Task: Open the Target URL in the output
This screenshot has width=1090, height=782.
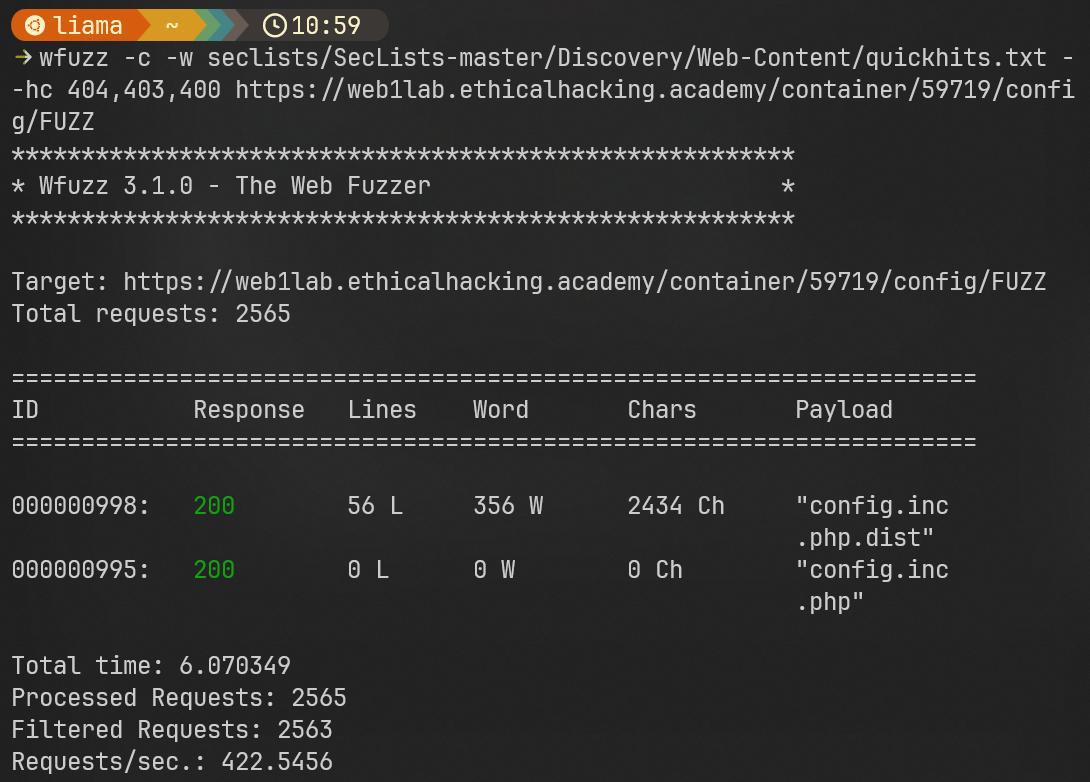Action: (x=584, y=282)
